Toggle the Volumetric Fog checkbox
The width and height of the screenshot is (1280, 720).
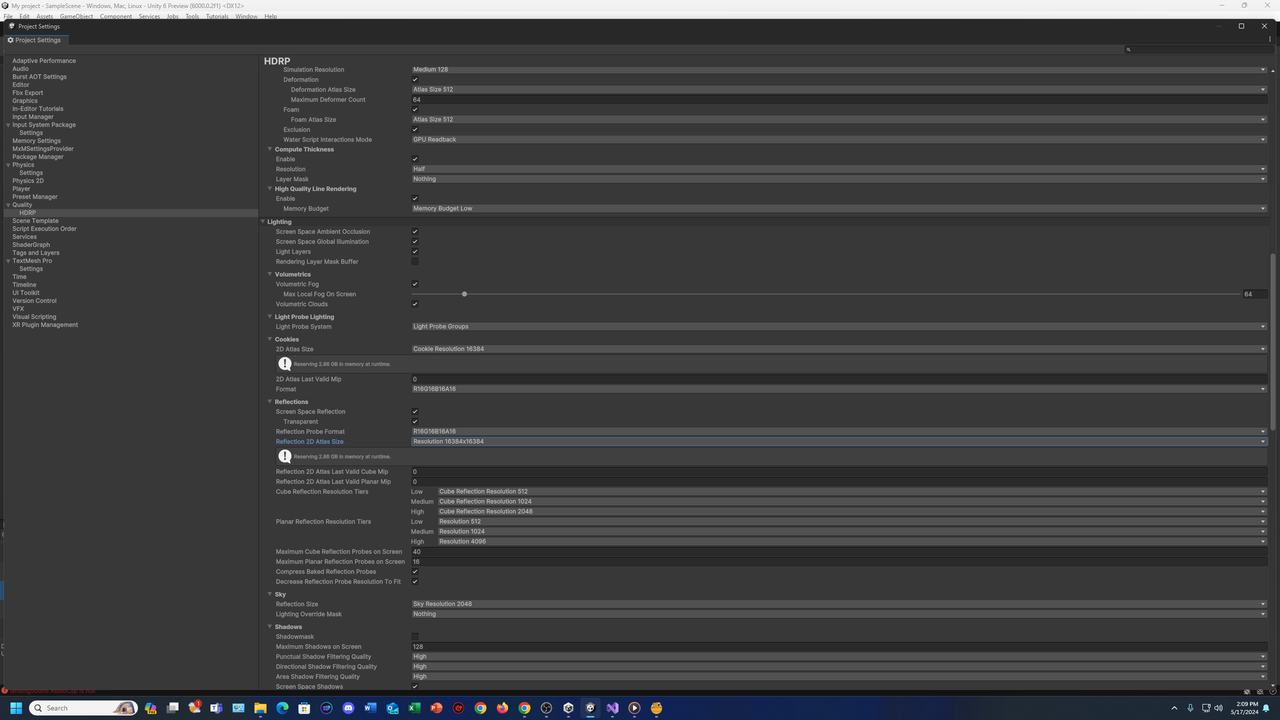point(415,284)
